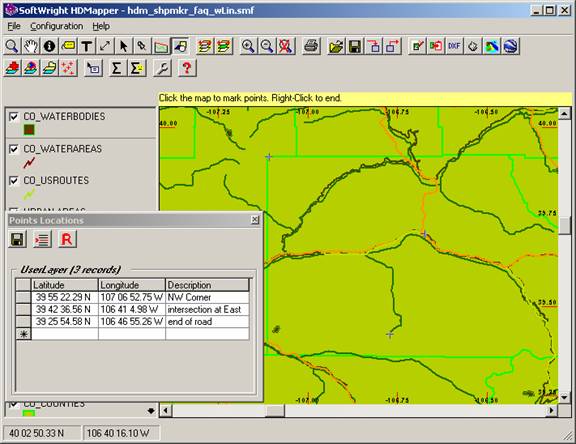Click the list indent icon in Points Locations

pos(42,239)
